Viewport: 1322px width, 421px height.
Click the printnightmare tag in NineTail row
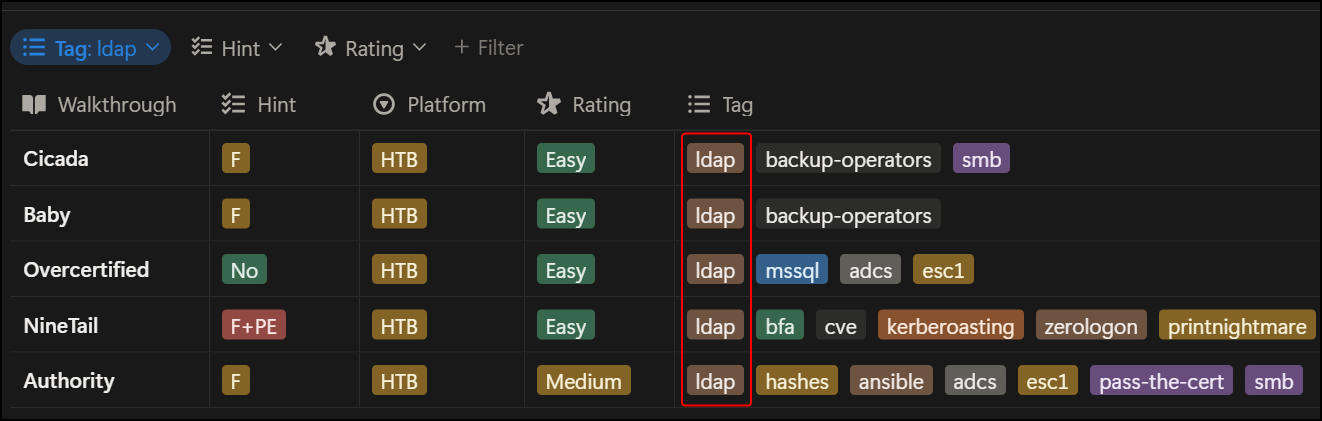[1238, 326]
